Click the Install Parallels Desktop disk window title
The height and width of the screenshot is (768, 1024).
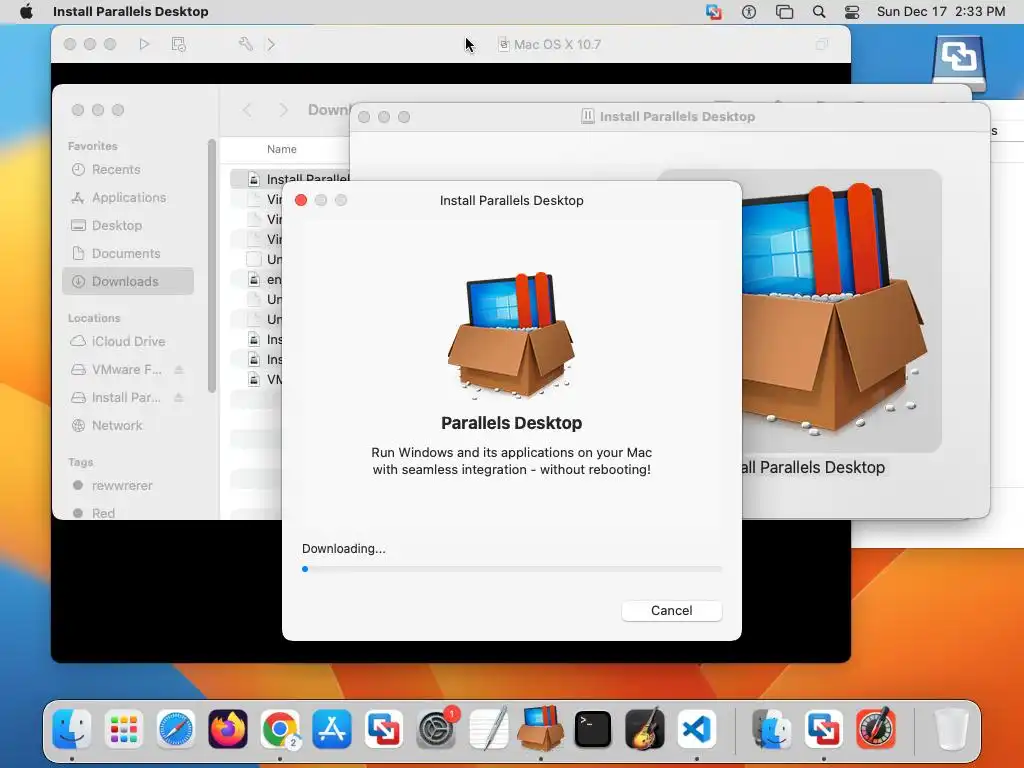[x=677, y=117]
